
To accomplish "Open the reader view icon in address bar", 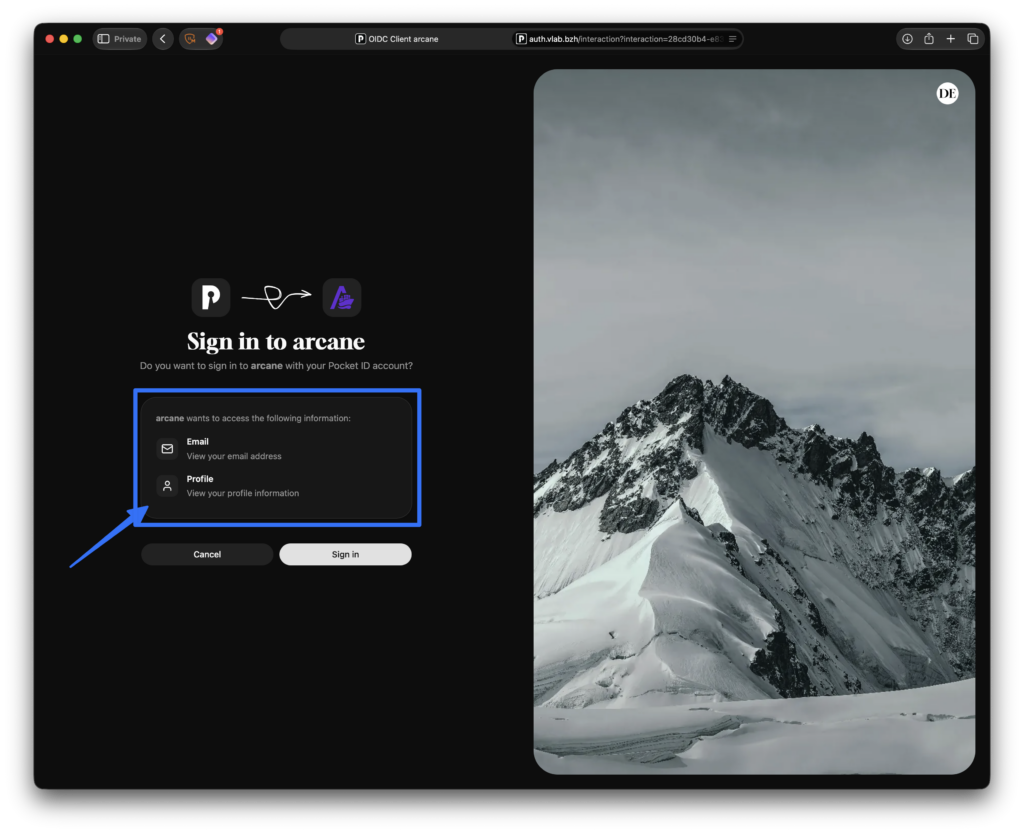I will click(x=733, y=39).
